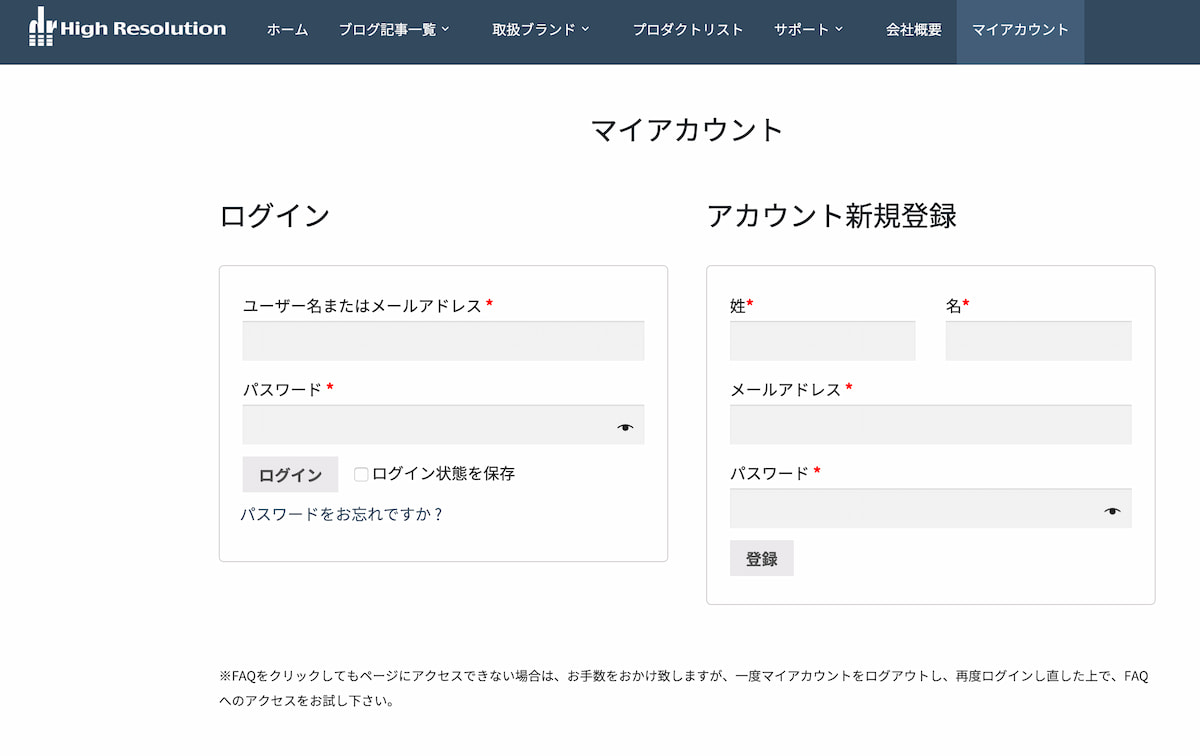The width and height of the screenshot is (1200, 756).
Task: Focus the 名 input field
Action: click(x=1038, y=341)
